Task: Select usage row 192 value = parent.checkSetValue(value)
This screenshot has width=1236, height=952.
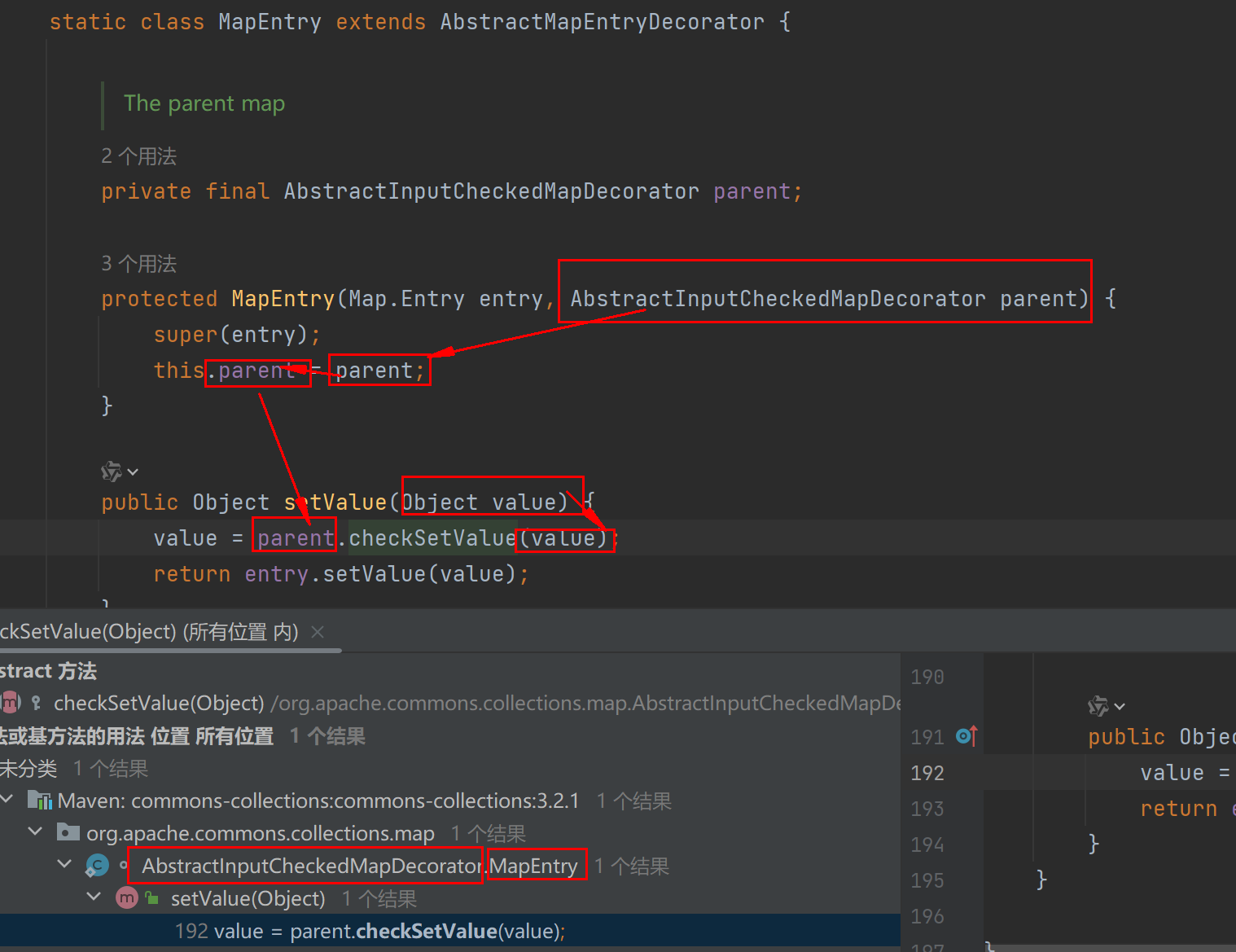Action: [450, 931]
